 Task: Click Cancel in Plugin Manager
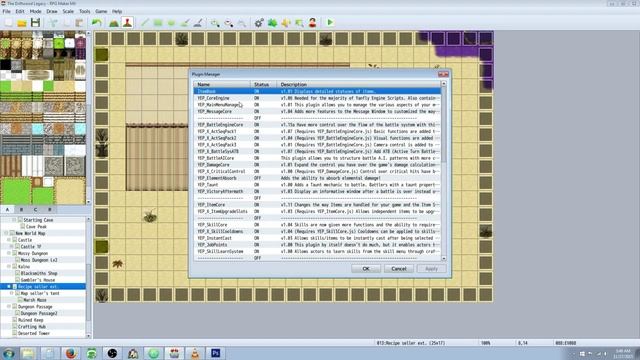click(x=399, y=269)
